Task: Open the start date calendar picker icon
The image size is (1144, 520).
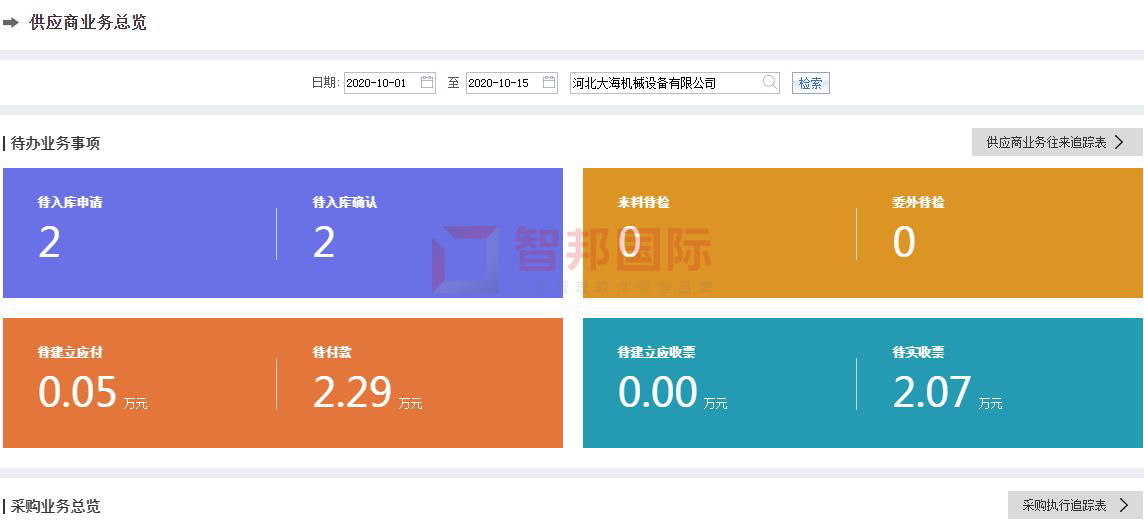Action: pos(427,82)
